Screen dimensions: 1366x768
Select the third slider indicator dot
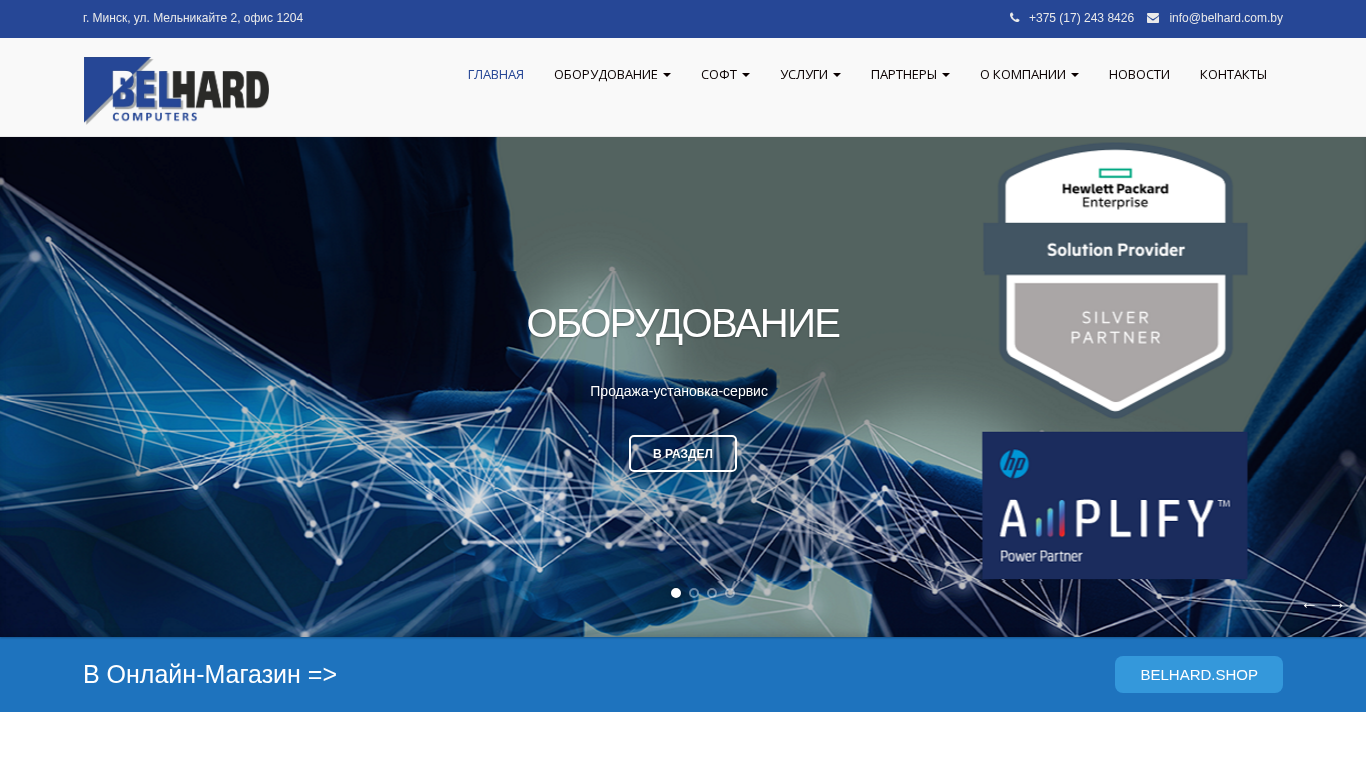click(x=712, y=593)
